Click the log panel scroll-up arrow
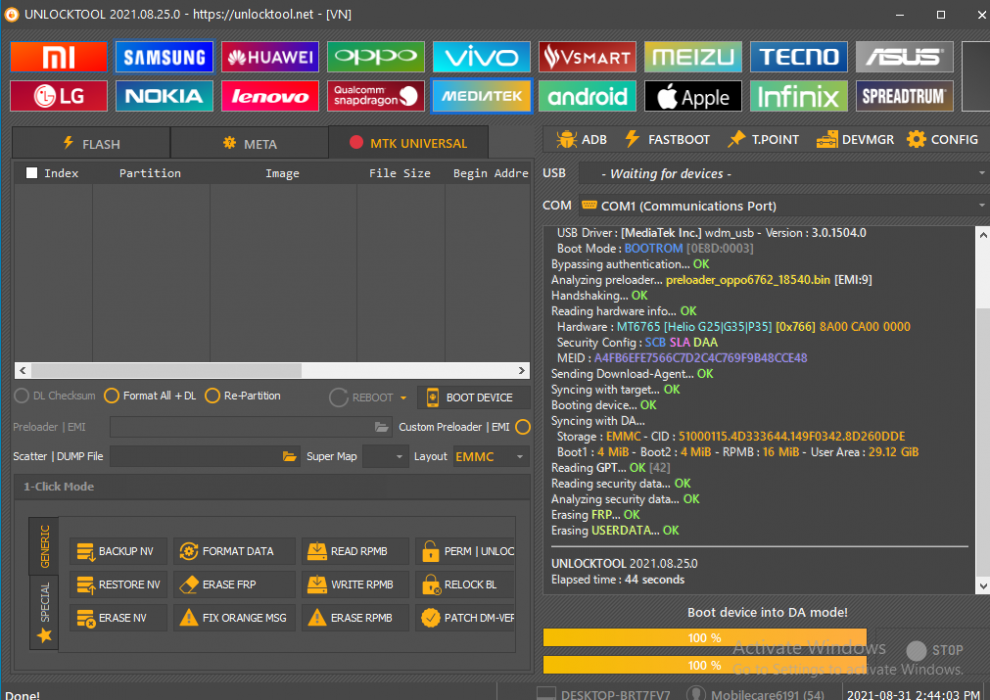Image resolution: width=990 pixels, height=700 pixels. [x=983, y=235]
